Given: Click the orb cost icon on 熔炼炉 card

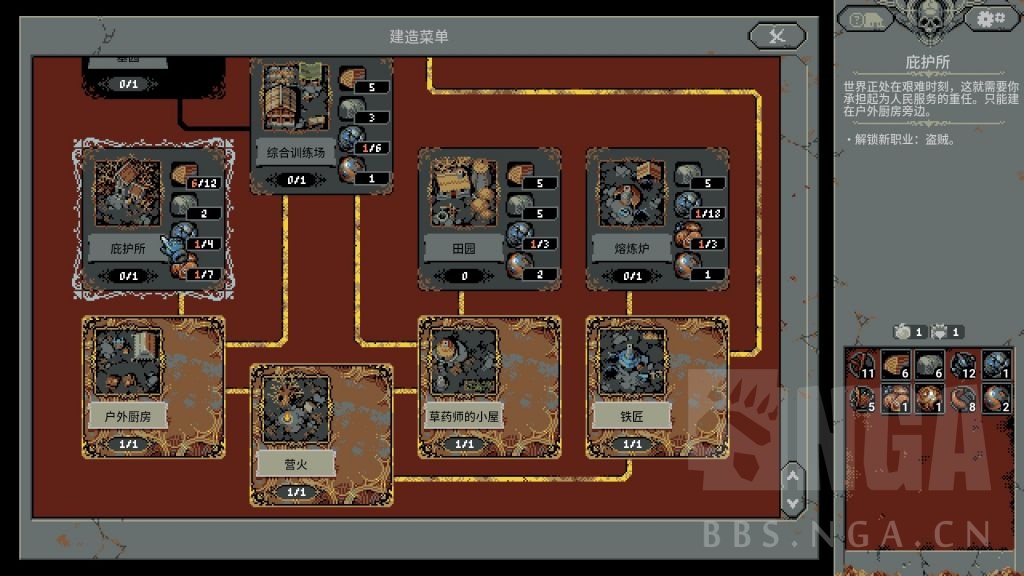Looking at the screenshot, I should point(688,266).
